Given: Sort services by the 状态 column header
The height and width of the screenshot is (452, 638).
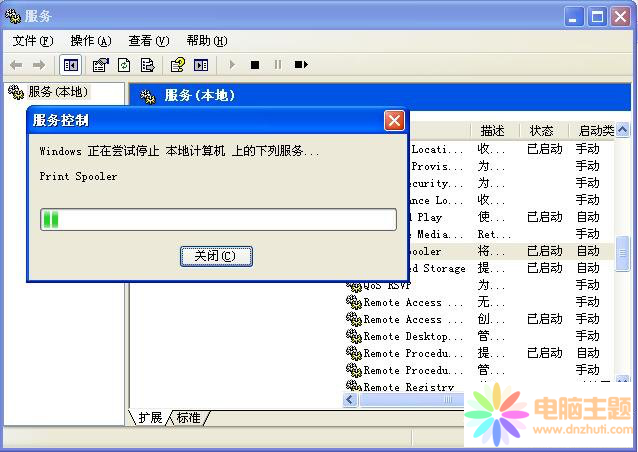Looking at the screenshot, I should [541, 131].
